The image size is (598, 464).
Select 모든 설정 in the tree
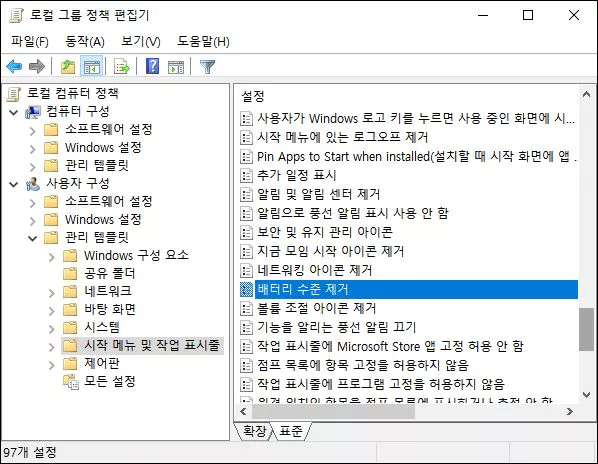[110, 381]
